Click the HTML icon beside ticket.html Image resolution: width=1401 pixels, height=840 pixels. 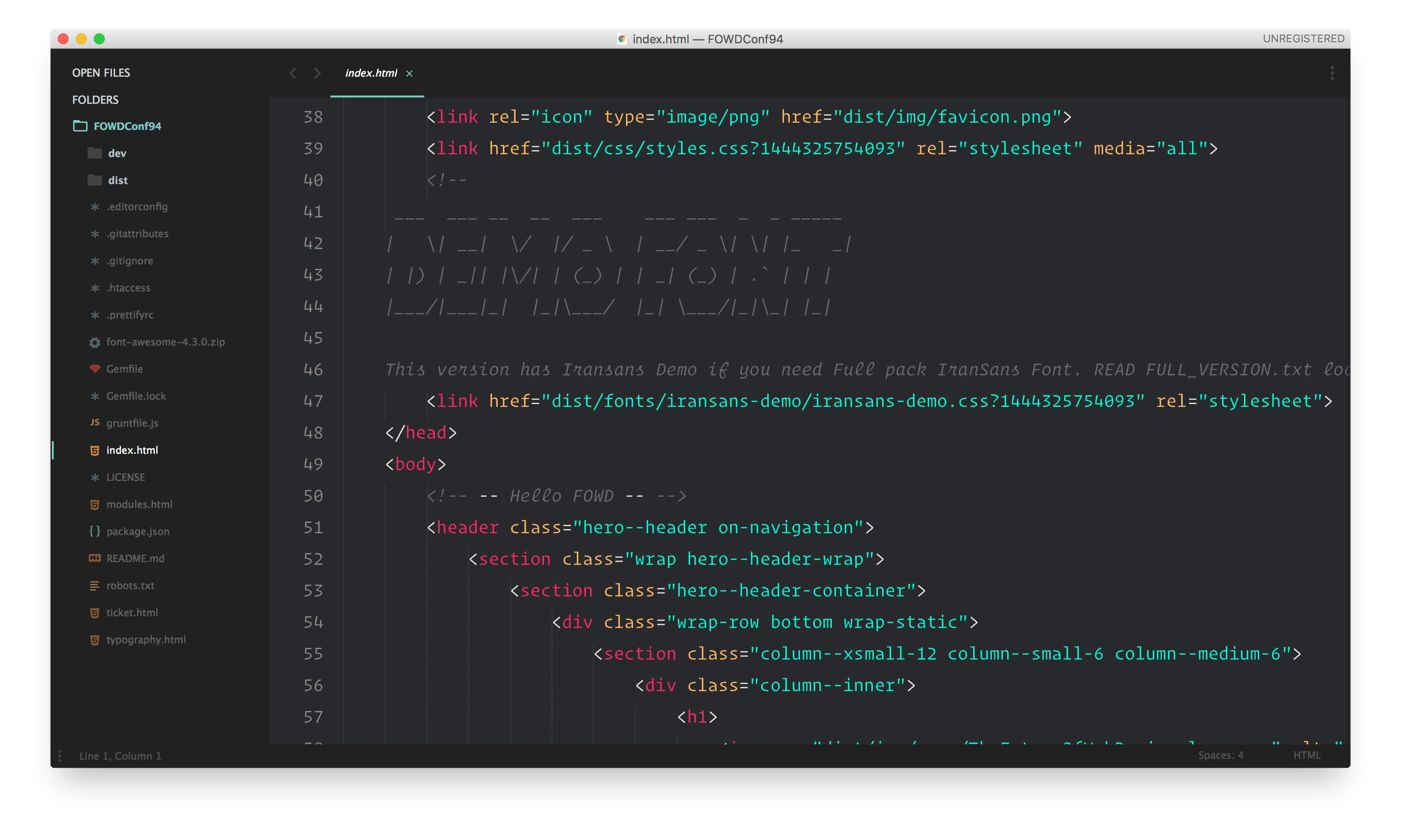(95, 613)
